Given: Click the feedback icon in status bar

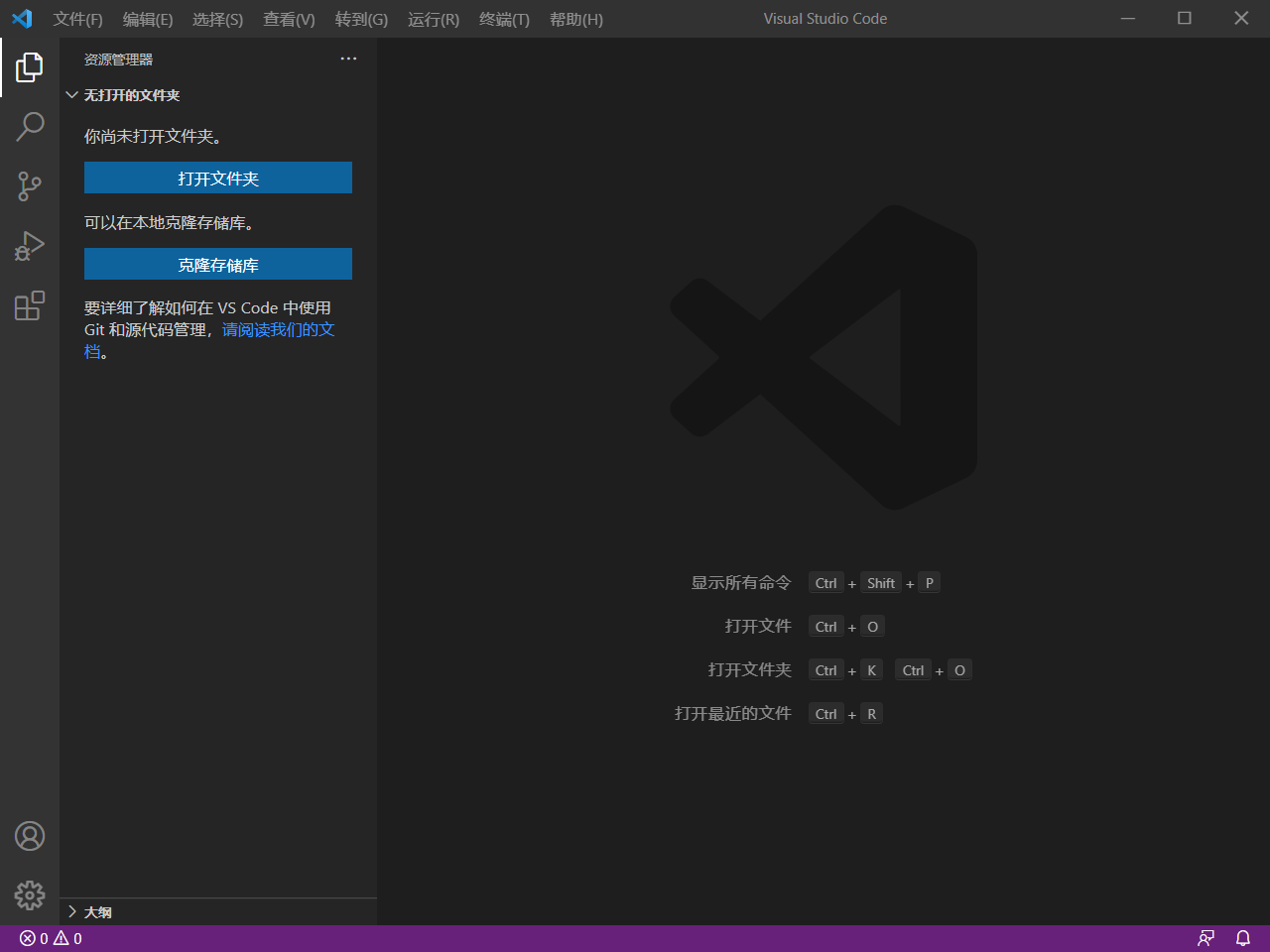Looking at the screenshot, I should tap(1206, 938).
